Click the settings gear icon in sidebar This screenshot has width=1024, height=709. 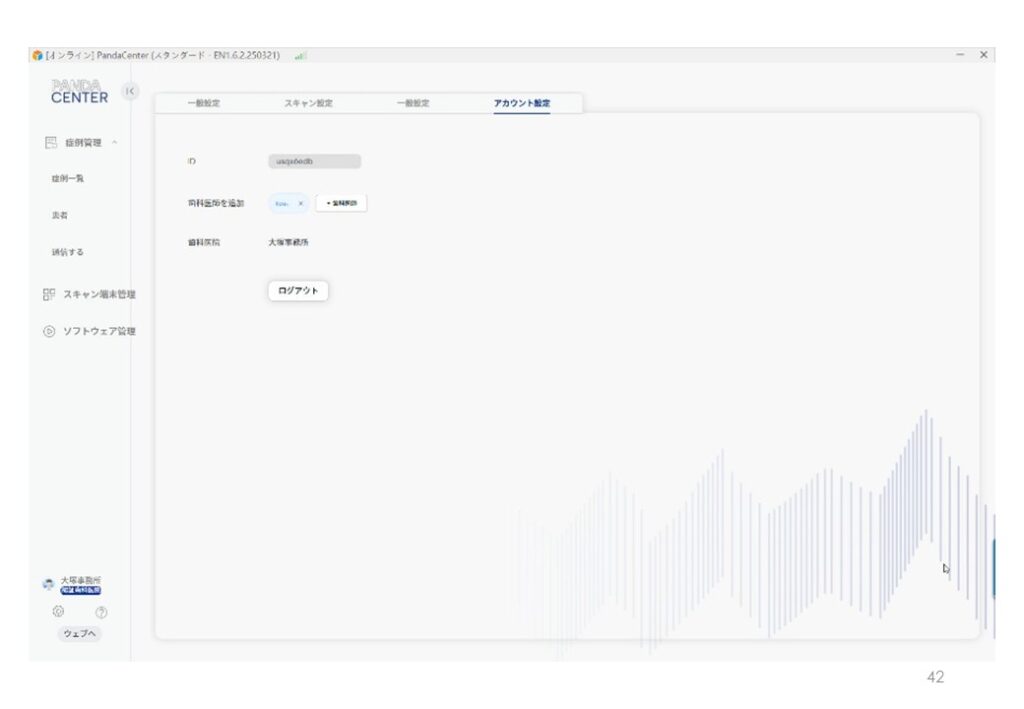(x=58, y=612)
